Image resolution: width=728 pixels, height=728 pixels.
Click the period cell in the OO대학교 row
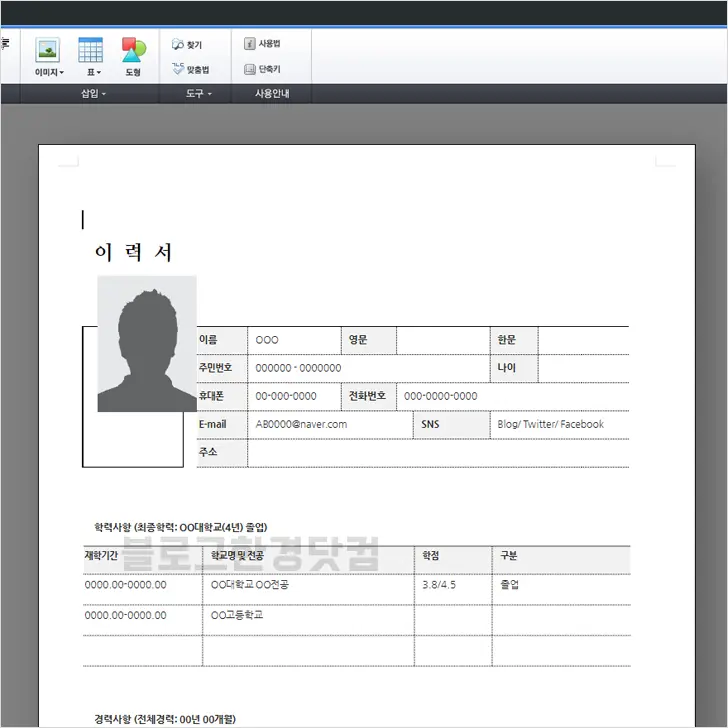(x=143, y=589)
